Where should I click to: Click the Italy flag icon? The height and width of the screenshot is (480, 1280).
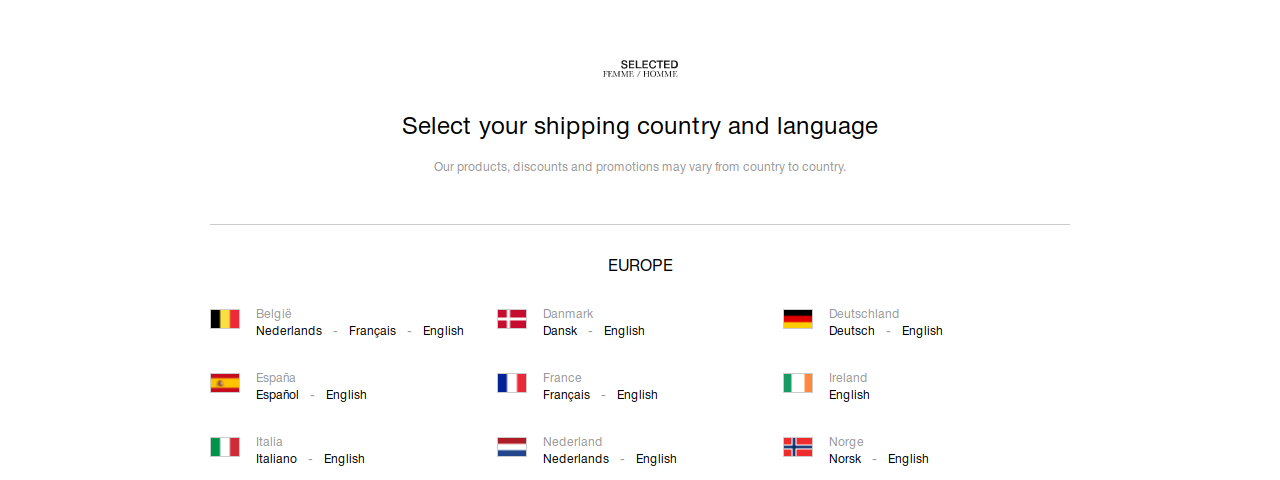(x=225, y=447)
